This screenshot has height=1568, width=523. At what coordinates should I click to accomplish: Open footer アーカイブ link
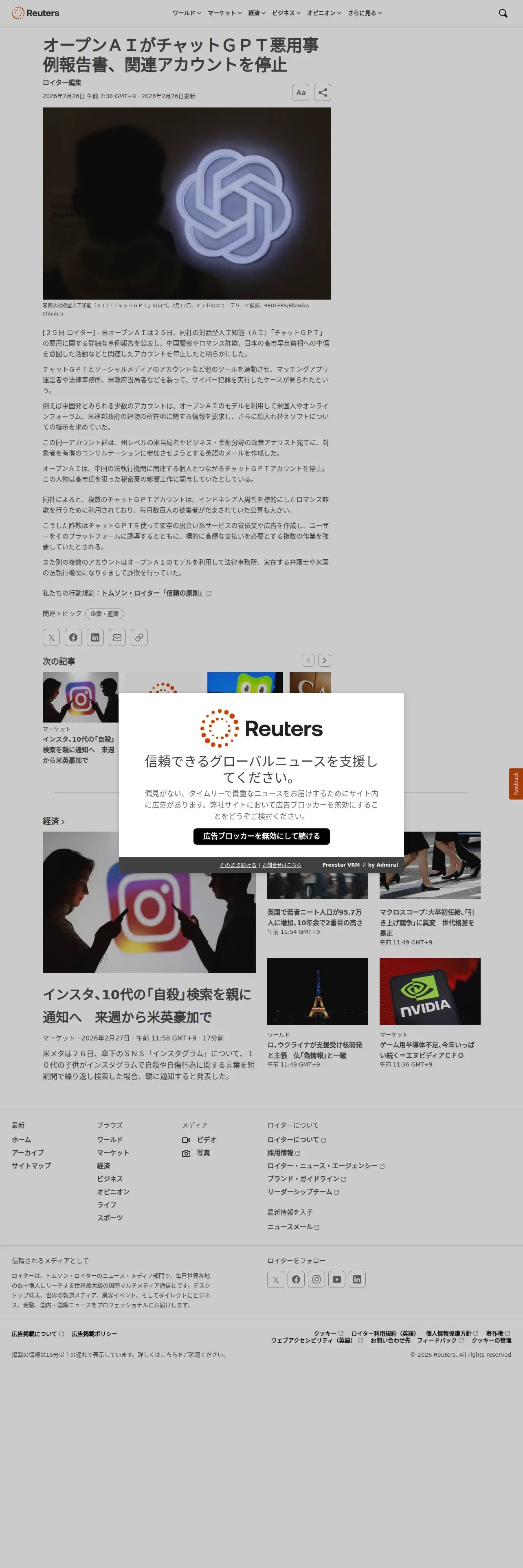click(x=27, y=1153)
